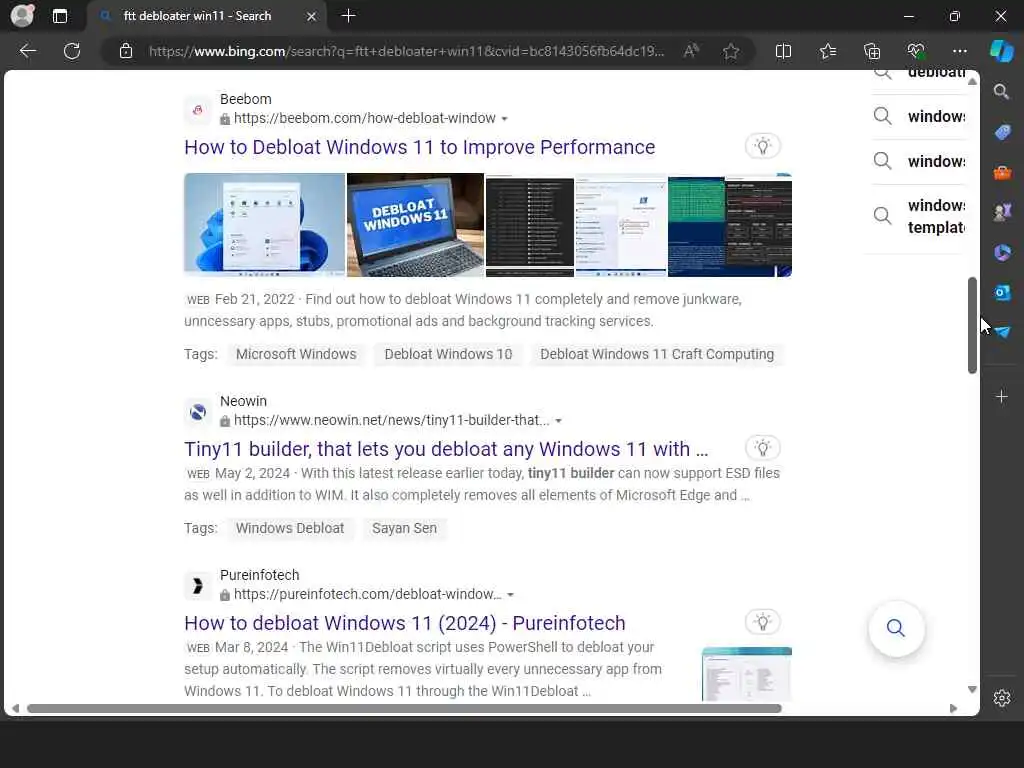Open neowin.net URL text

click(x=391, y=420)
